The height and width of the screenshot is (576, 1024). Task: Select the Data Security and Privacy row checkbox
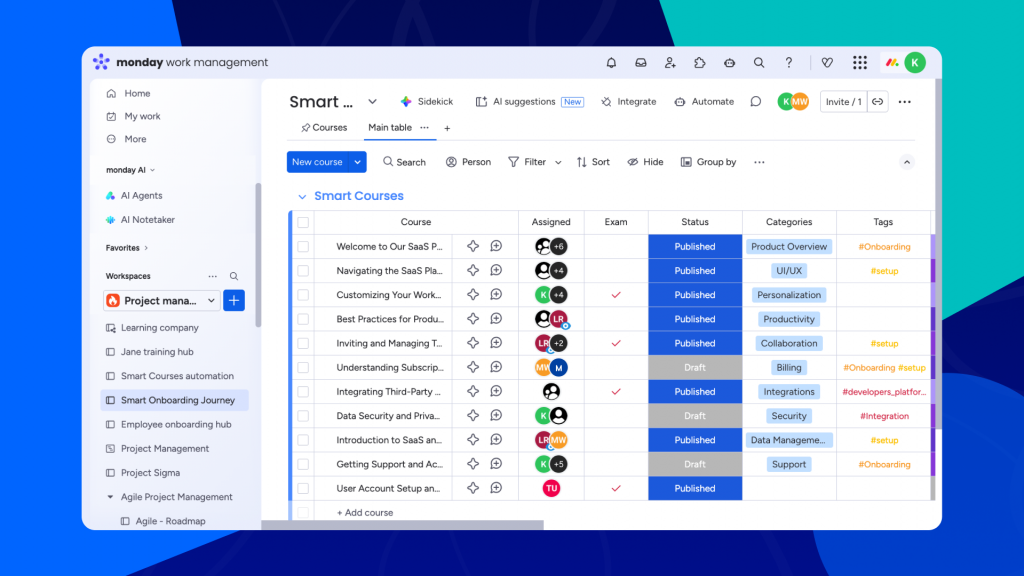(x=303, y=416)
